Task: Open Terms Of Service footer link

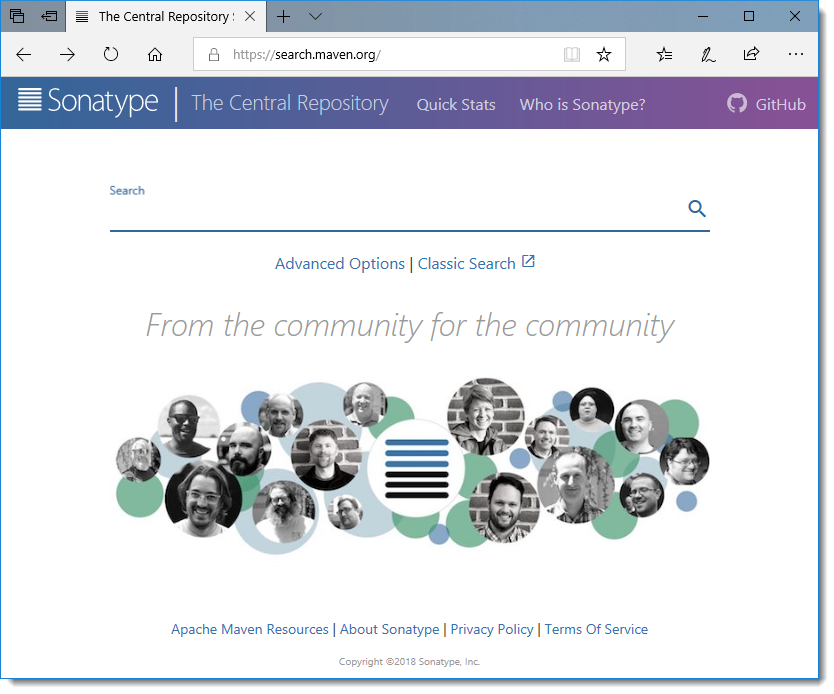Action: coord(596,630)
